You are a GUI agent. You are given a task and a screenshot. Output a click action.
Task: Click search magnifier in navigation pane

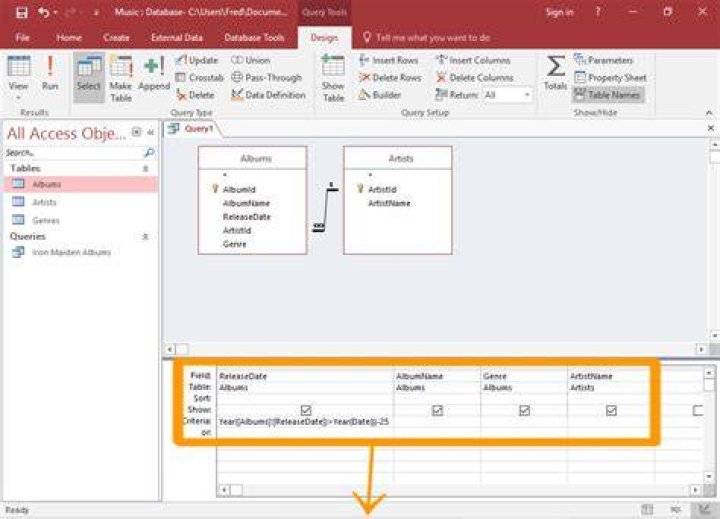149,152
